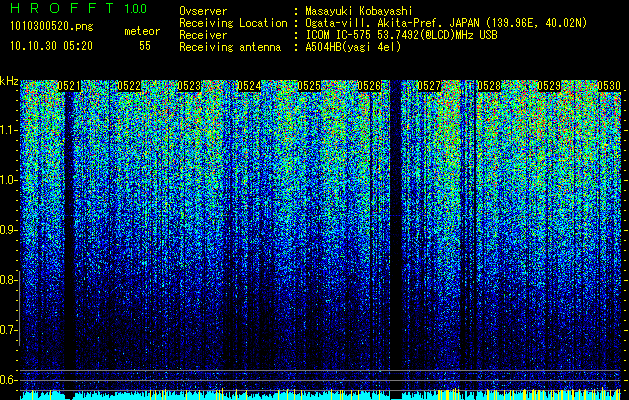The width and height of the screenshot is (629, 400).
Task: Click the filename 1010300520.png
Action: (52, 27)
